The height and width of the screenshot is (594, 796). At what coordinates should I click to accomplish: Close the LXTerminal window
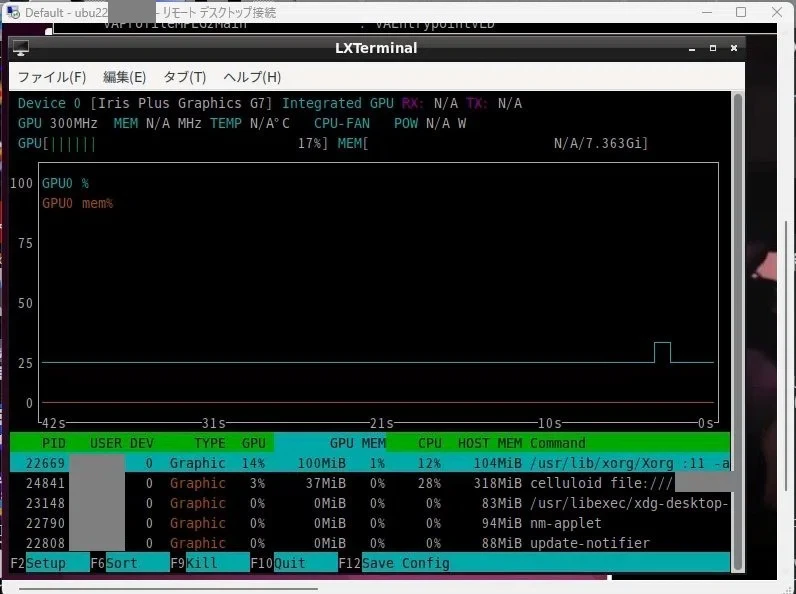point(734,48)
